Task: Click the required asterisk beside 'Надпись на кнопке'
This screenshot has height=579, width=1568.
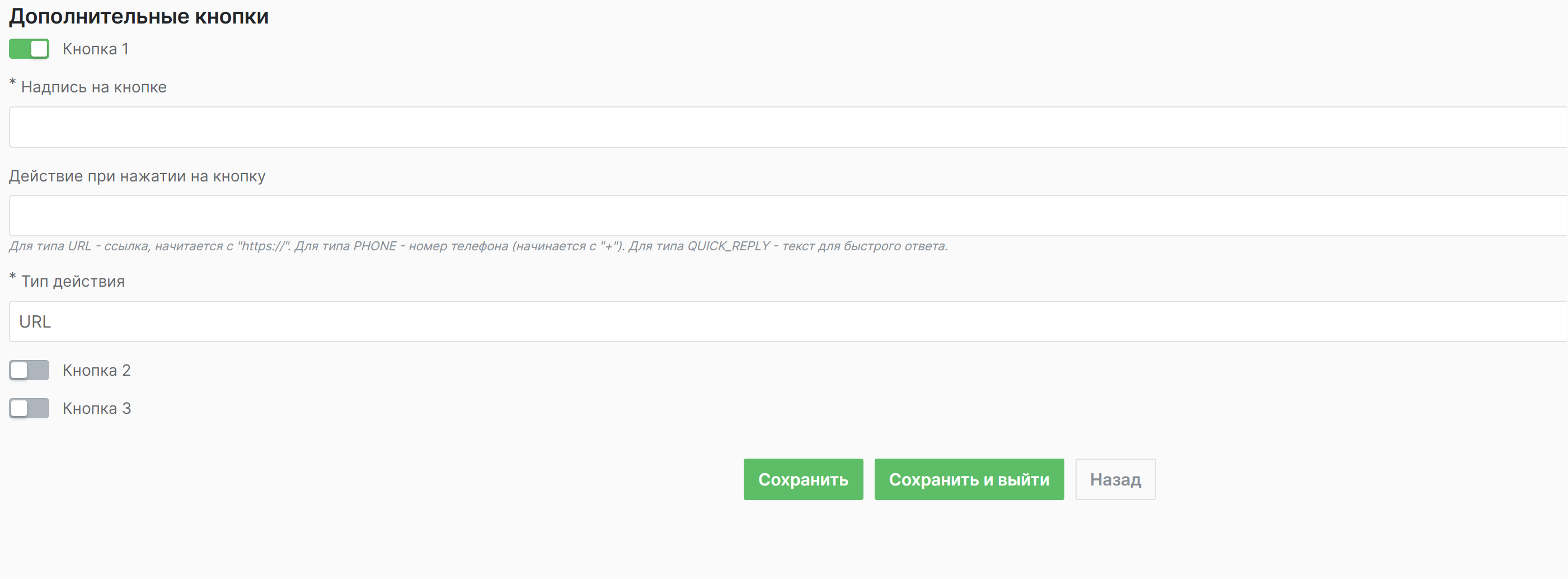Action: click(x=13, y=83)
